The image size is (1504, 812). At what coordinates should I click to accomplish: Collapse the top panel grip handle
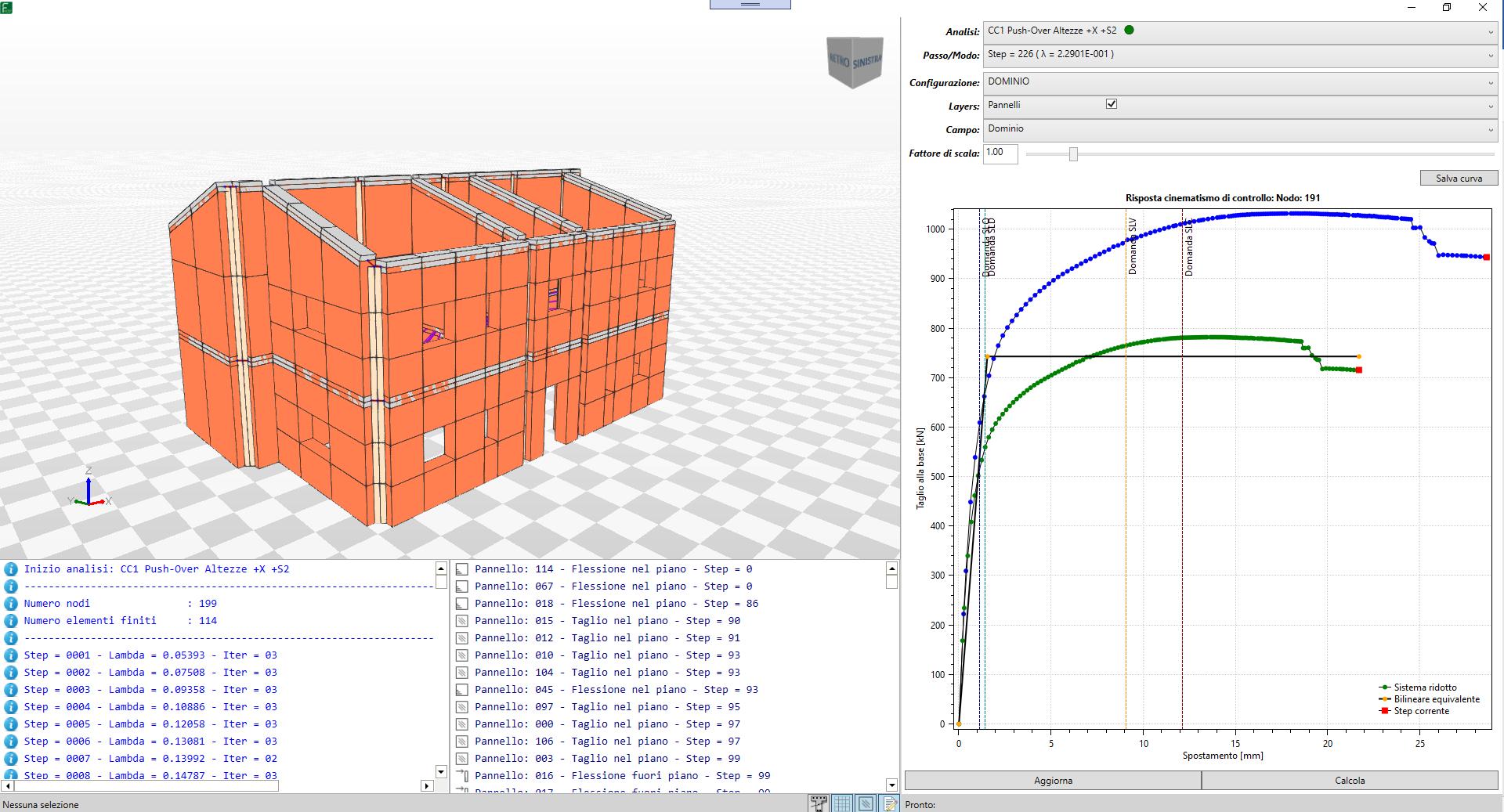(x=750, y=4)
